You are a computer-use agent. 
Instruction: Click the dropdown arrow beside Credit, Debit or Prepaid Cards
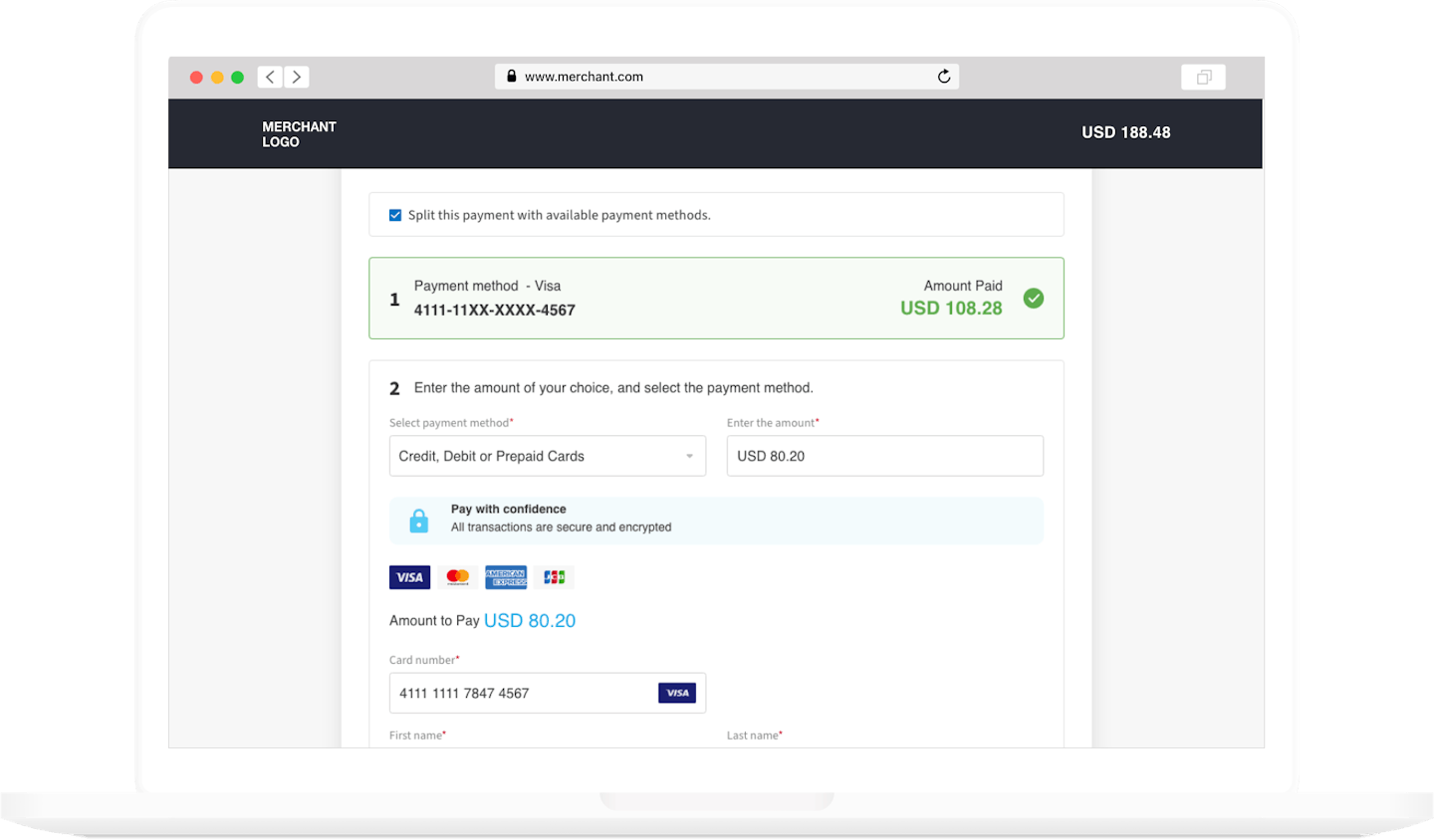[689, 456]
